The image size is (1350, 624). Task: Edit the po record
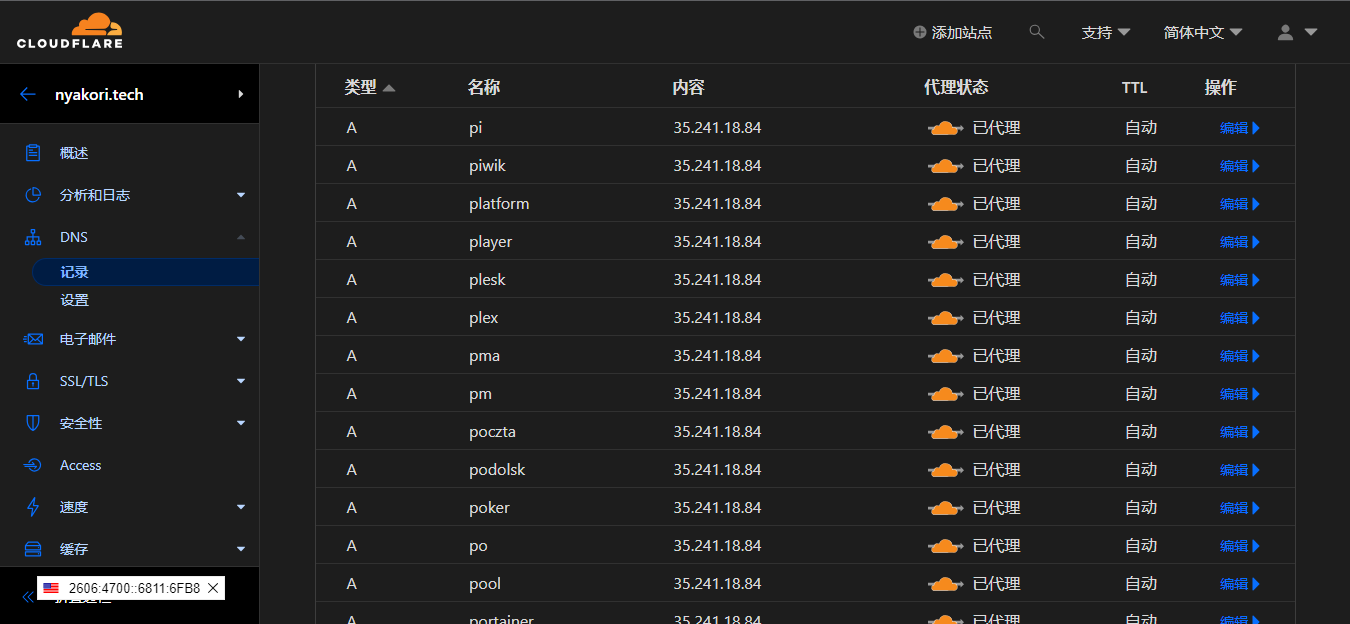pyautogui.click(x=1240, y=546)
